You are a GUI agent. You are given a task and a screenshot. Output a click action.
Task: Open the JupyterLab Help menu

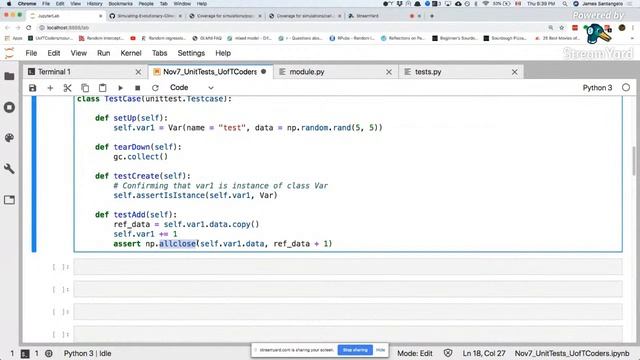click(x=223, y=53)
